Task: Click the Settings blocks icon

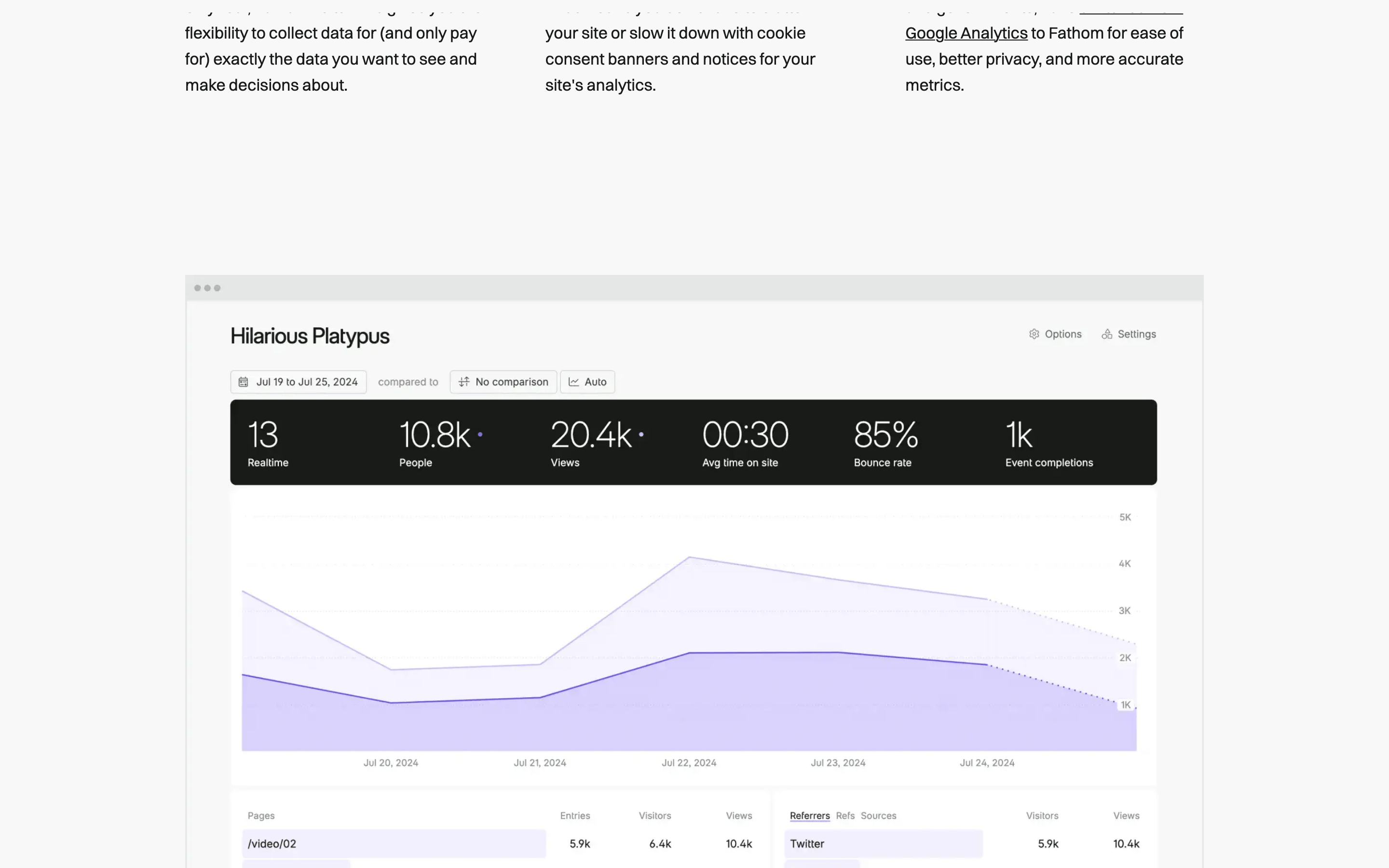Action: click(x=1106, y=334)
